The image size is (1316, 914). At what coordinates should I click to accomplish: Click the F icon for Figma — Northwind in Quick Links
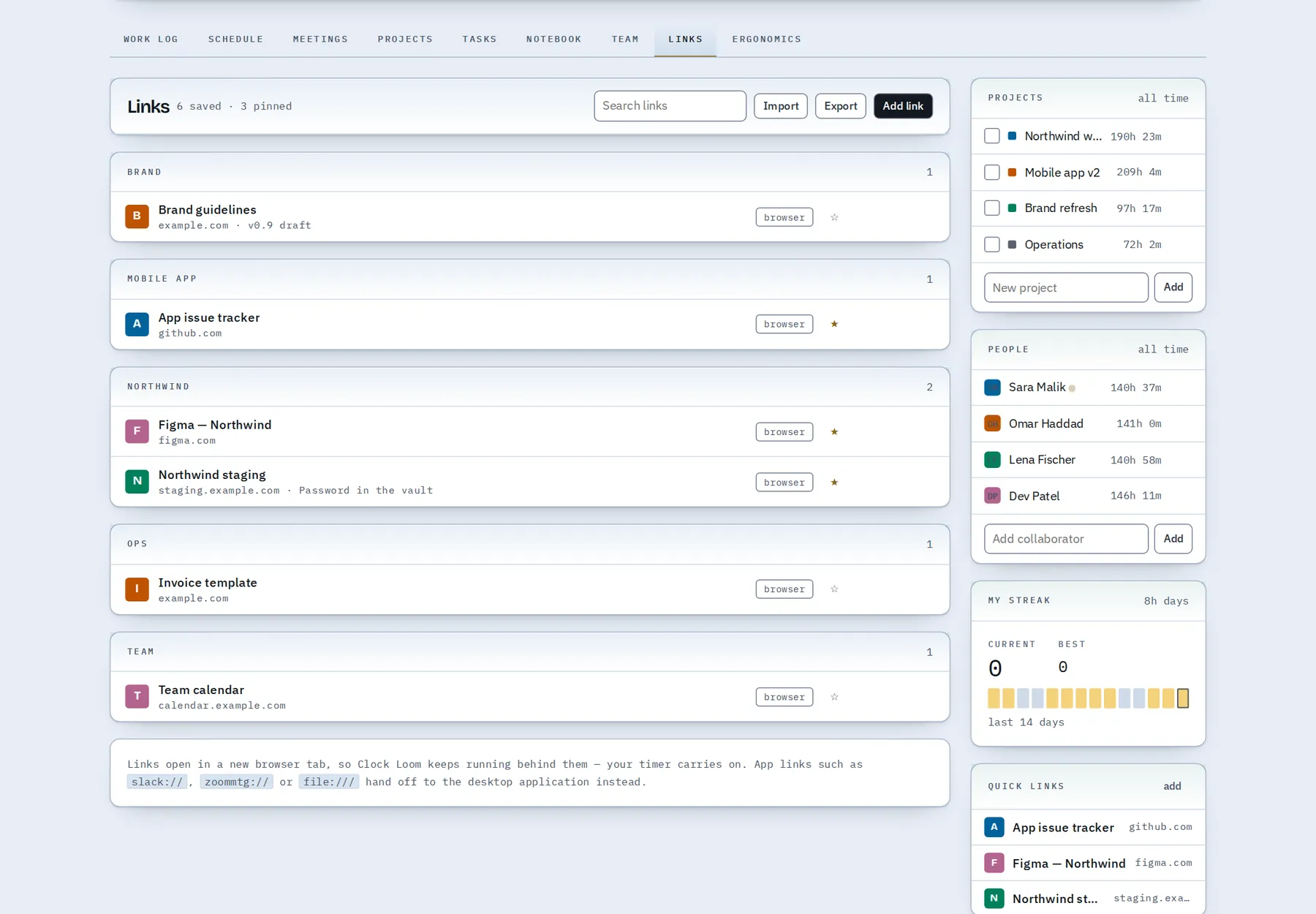coord(994,863)
